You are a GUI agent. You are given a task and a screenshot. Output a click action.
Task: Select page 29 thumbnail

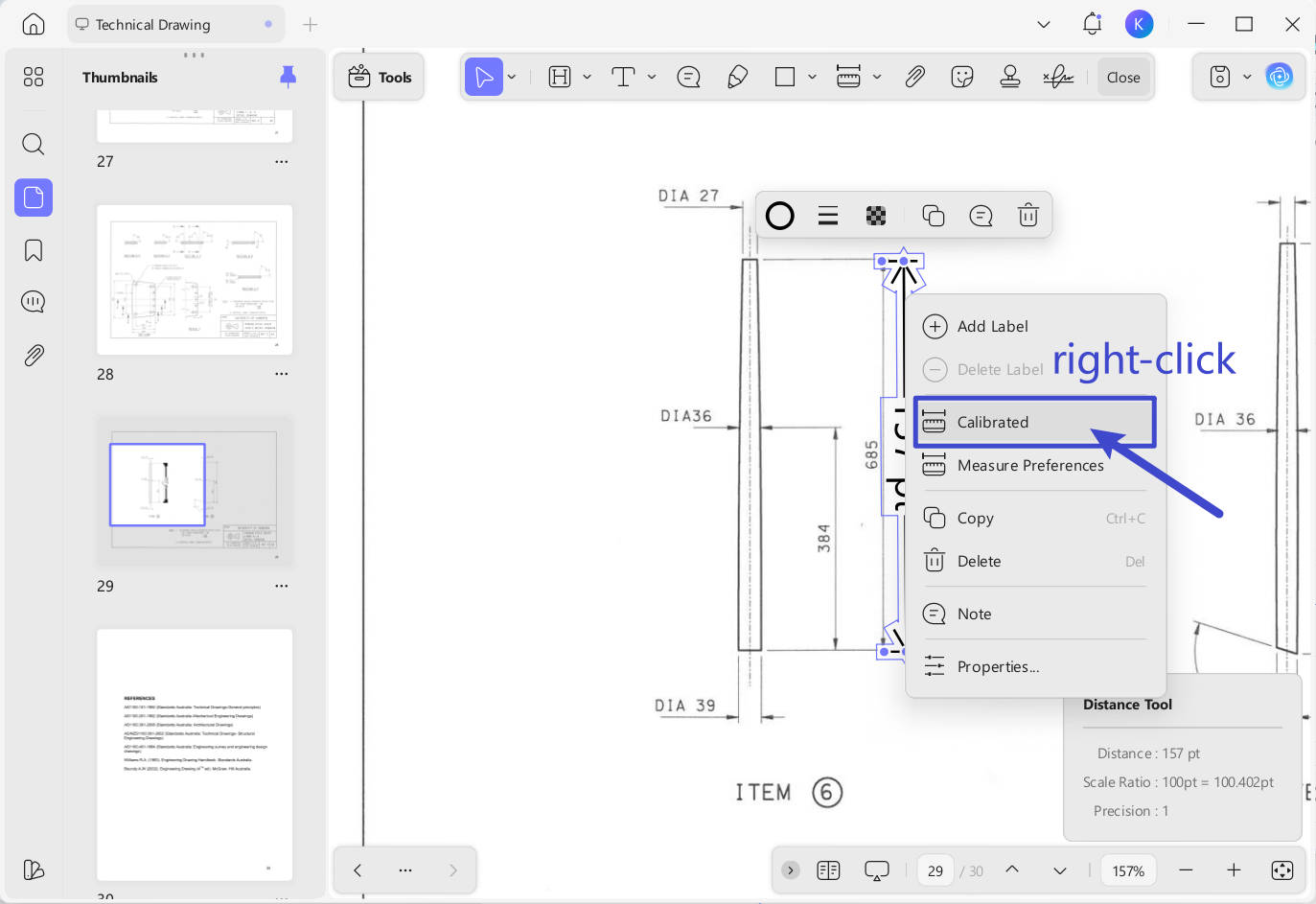click(x=195, y=492)
